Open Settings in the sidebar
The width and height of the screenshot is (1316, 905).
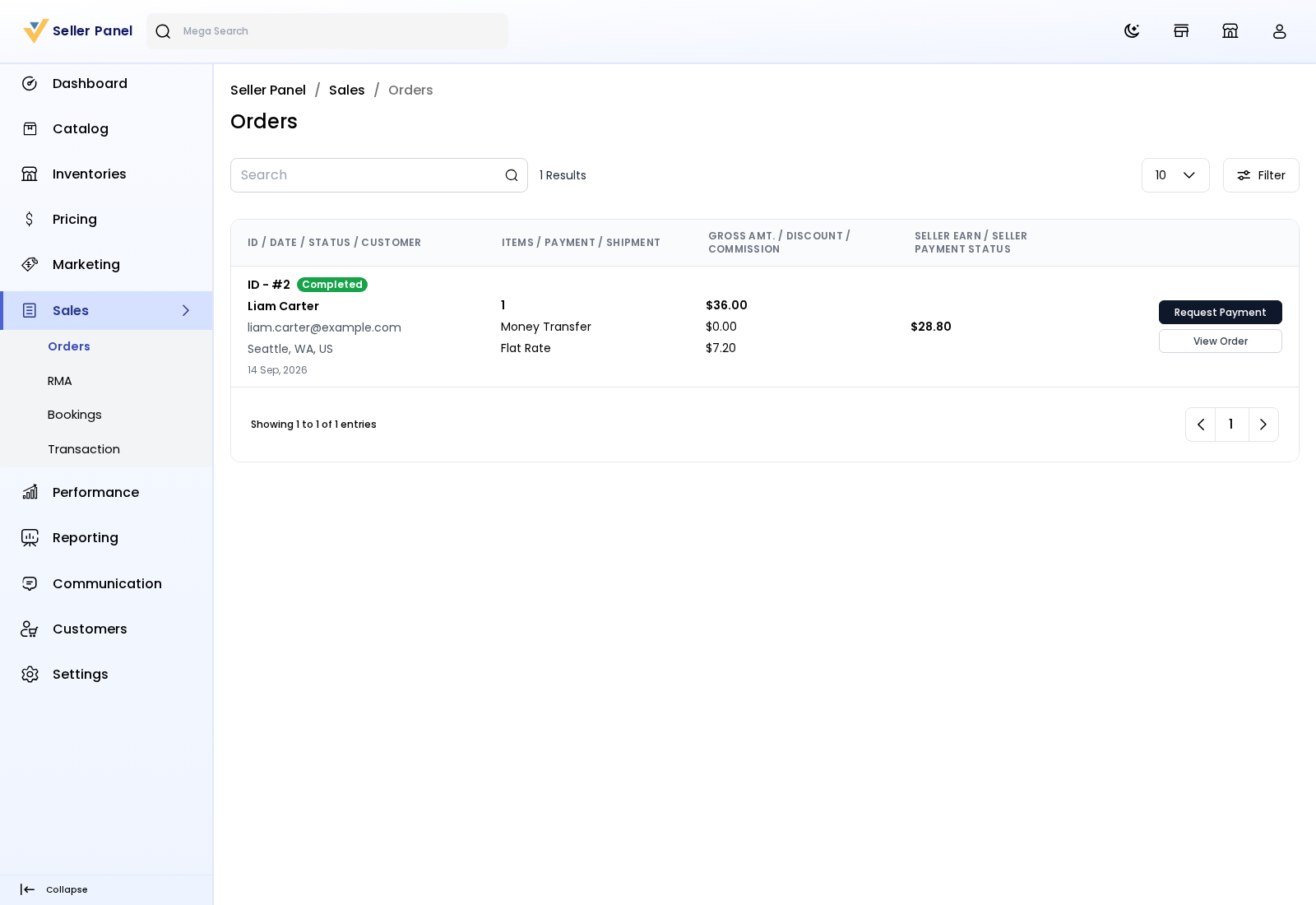pyautogui.click(x=106, y=674)
